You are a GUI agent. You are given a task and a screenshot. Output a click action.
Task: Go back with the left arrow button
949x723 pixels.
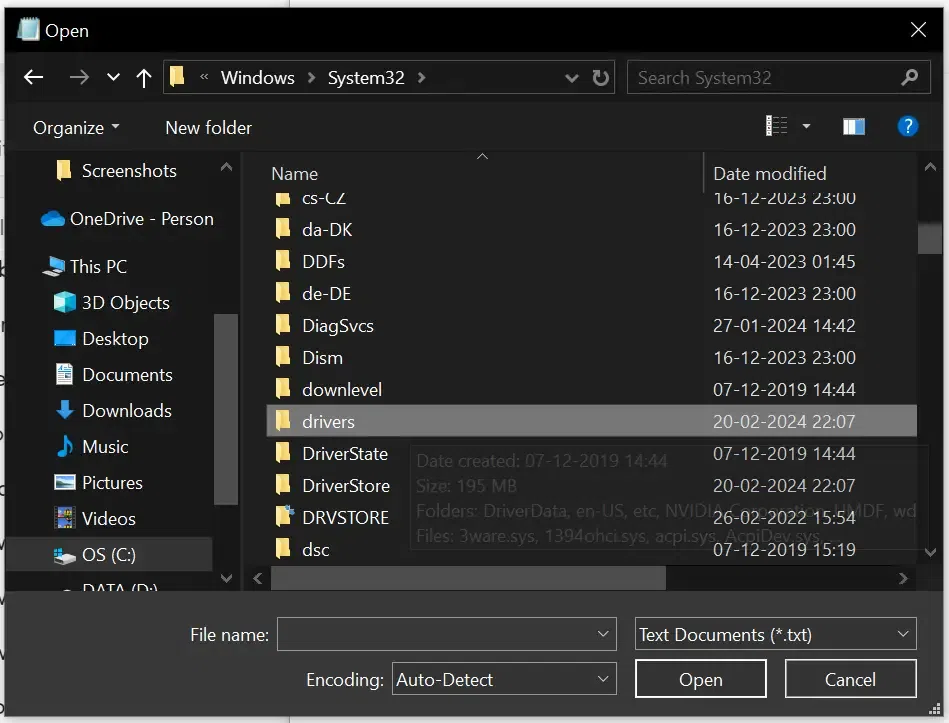click(x=33, y=77)
